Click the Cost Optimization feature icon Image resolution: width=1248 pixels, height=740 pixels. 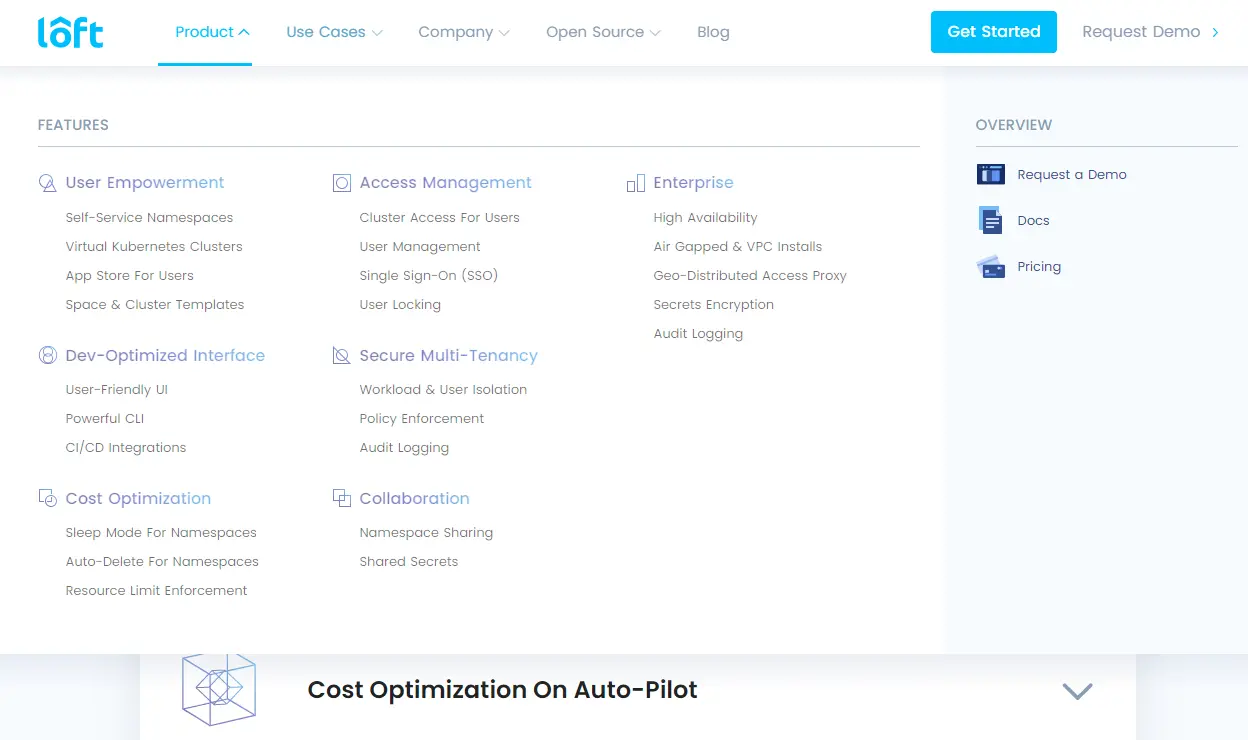tap(47, 498)
